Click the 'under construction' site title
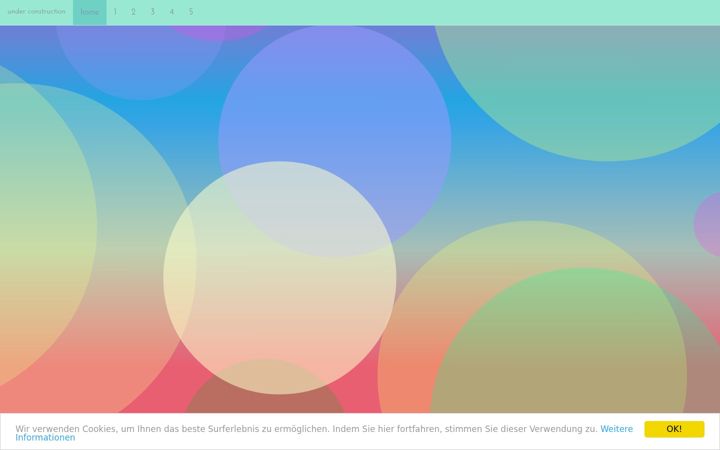The height and width of the screenshot is (450, 720). pos(36,11)
